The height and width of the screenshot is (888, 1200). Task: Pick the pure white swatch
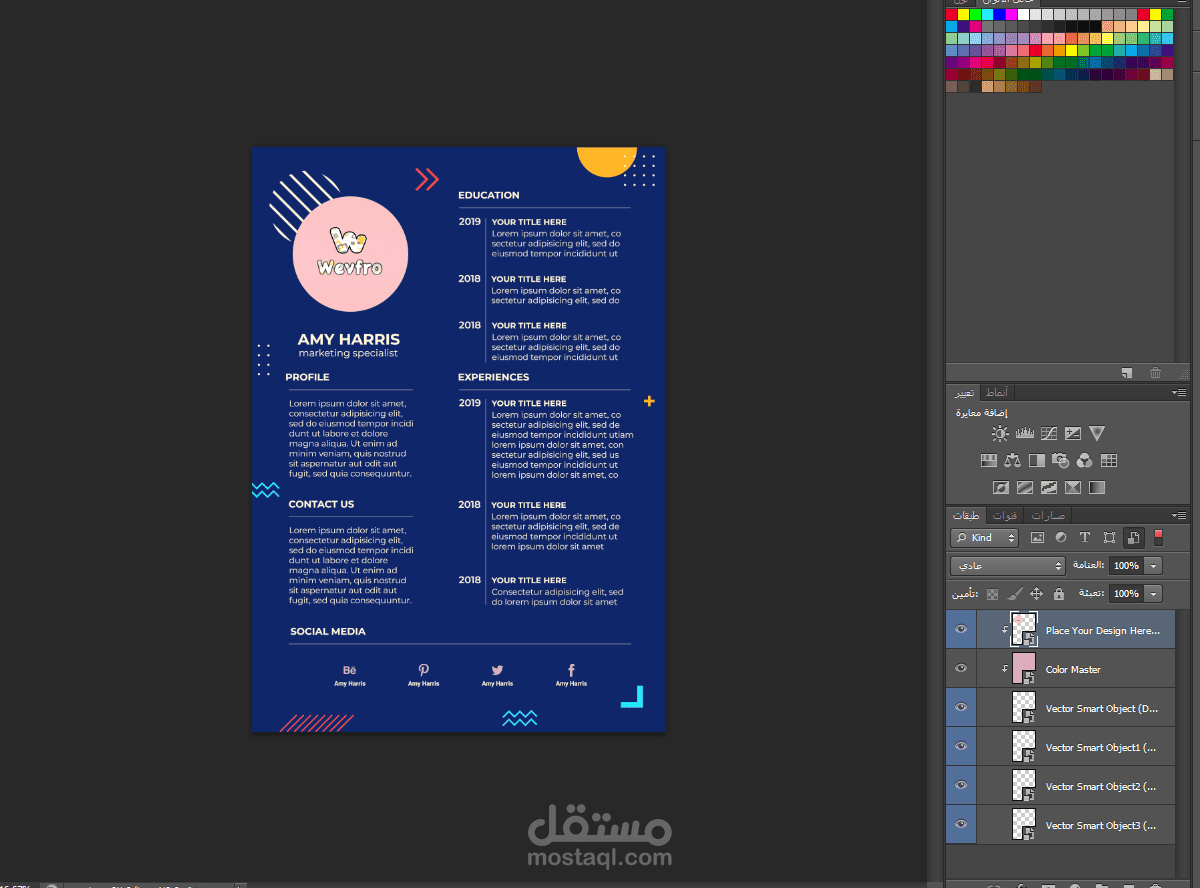point(1024,14)
